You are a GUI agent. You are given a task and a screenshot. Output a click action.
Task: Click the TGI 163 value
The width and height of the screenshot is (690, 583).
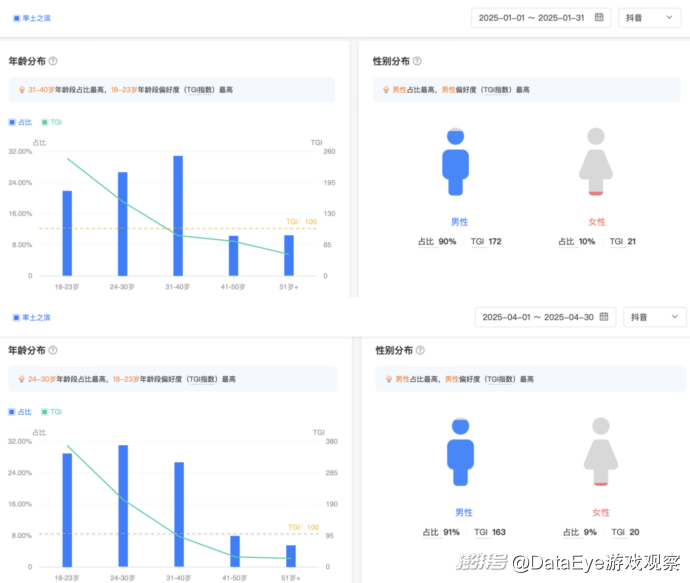point(490,532)
